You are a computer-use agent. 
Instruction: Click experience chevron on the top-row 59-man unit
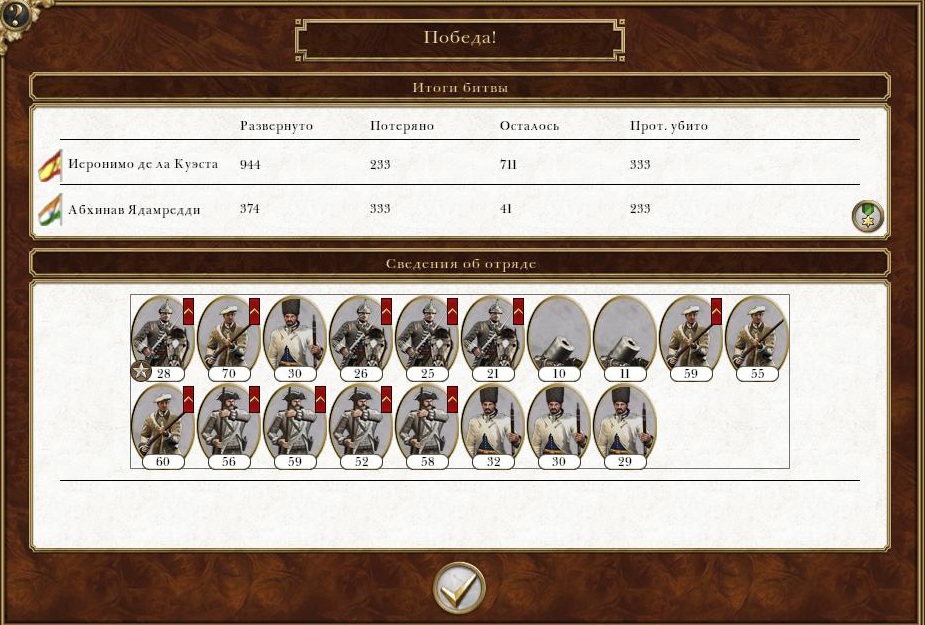pos(717,312)
